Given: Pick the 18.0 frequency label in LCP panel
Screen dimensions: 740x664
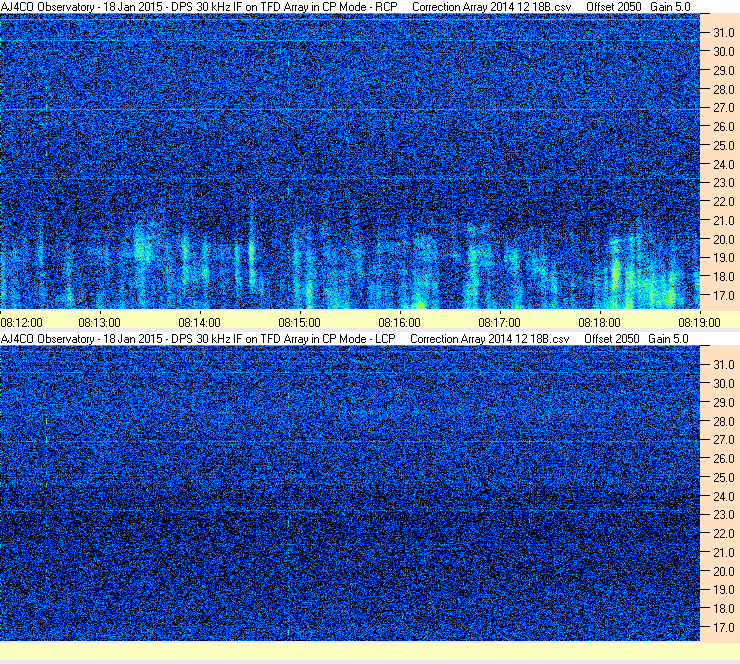Looking at the screenshot, I should [x=724, y=608].
